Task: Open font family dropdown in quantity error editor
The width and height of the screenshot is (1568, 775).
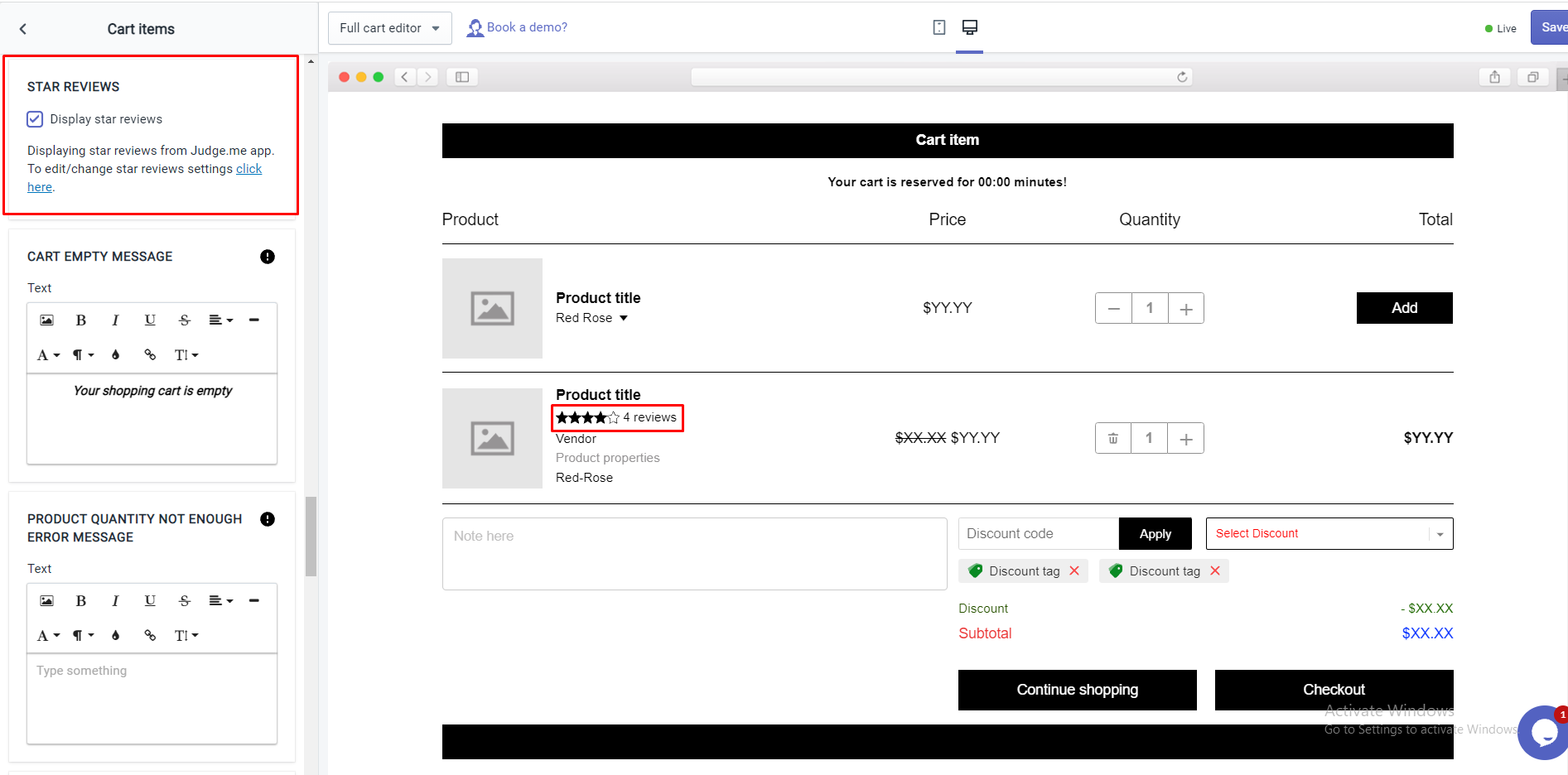Action: point(48,636)
